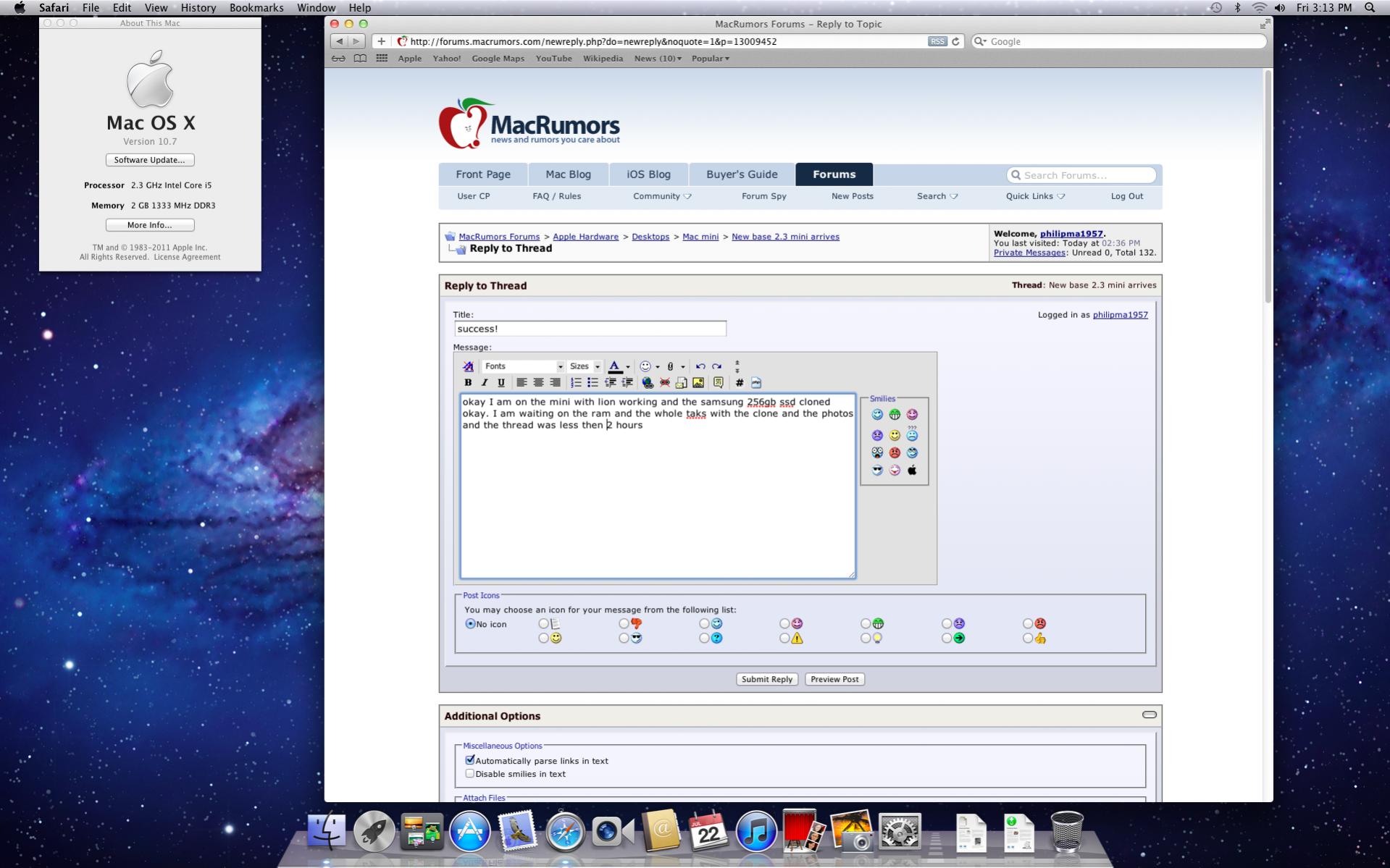Insert an image into the post

click(x=698, y=382)
